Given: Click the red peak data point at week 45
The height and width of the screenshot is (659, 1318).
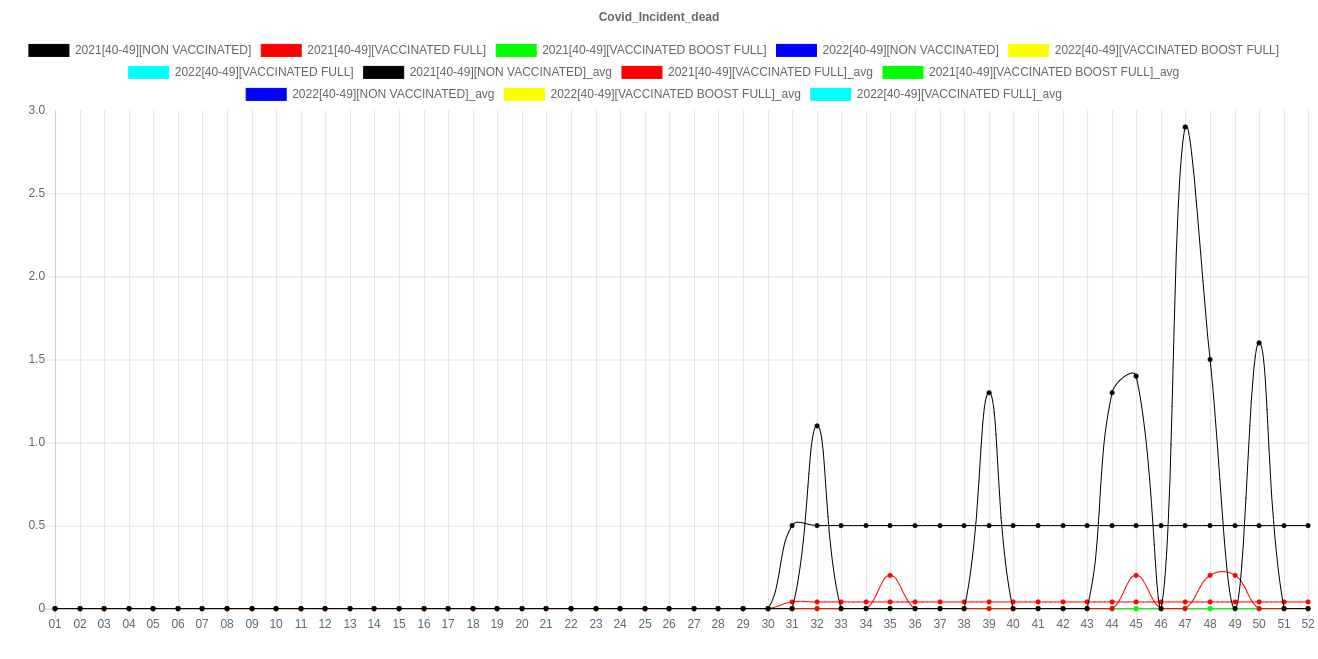Looking at the screenshot, I should coord(1136,575).
